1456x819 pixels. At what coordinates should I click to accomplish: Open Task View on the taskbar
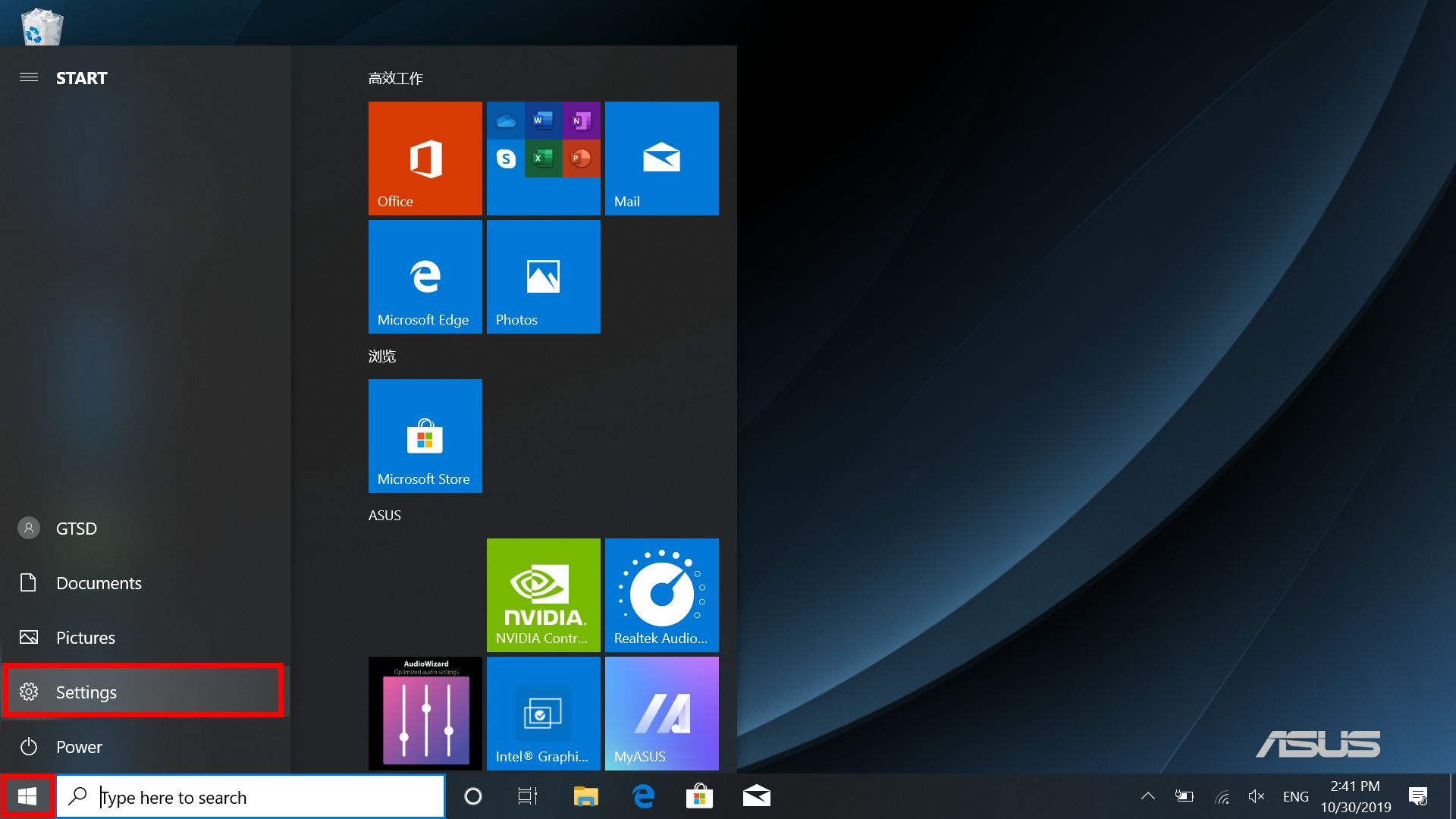pos(528,796)
